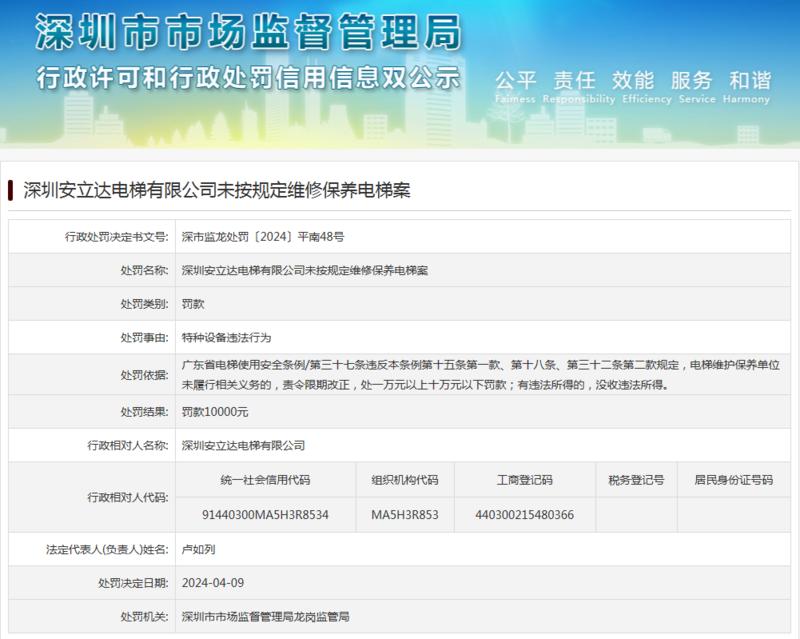Screen dimensions: 800x639
Task: Click the 深圳市市场监督管理局 banner title
Action: [248, 32]
